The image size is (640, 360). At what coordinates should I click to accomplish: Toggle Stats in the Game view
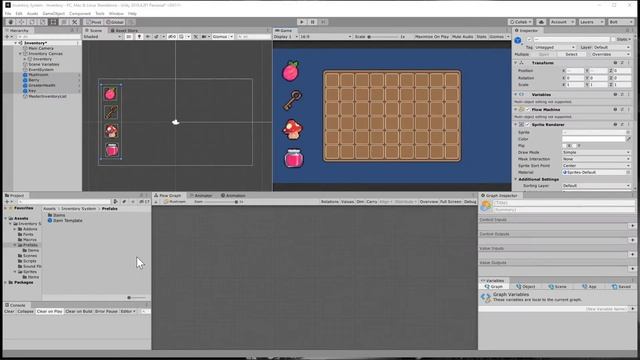point(481,37)
